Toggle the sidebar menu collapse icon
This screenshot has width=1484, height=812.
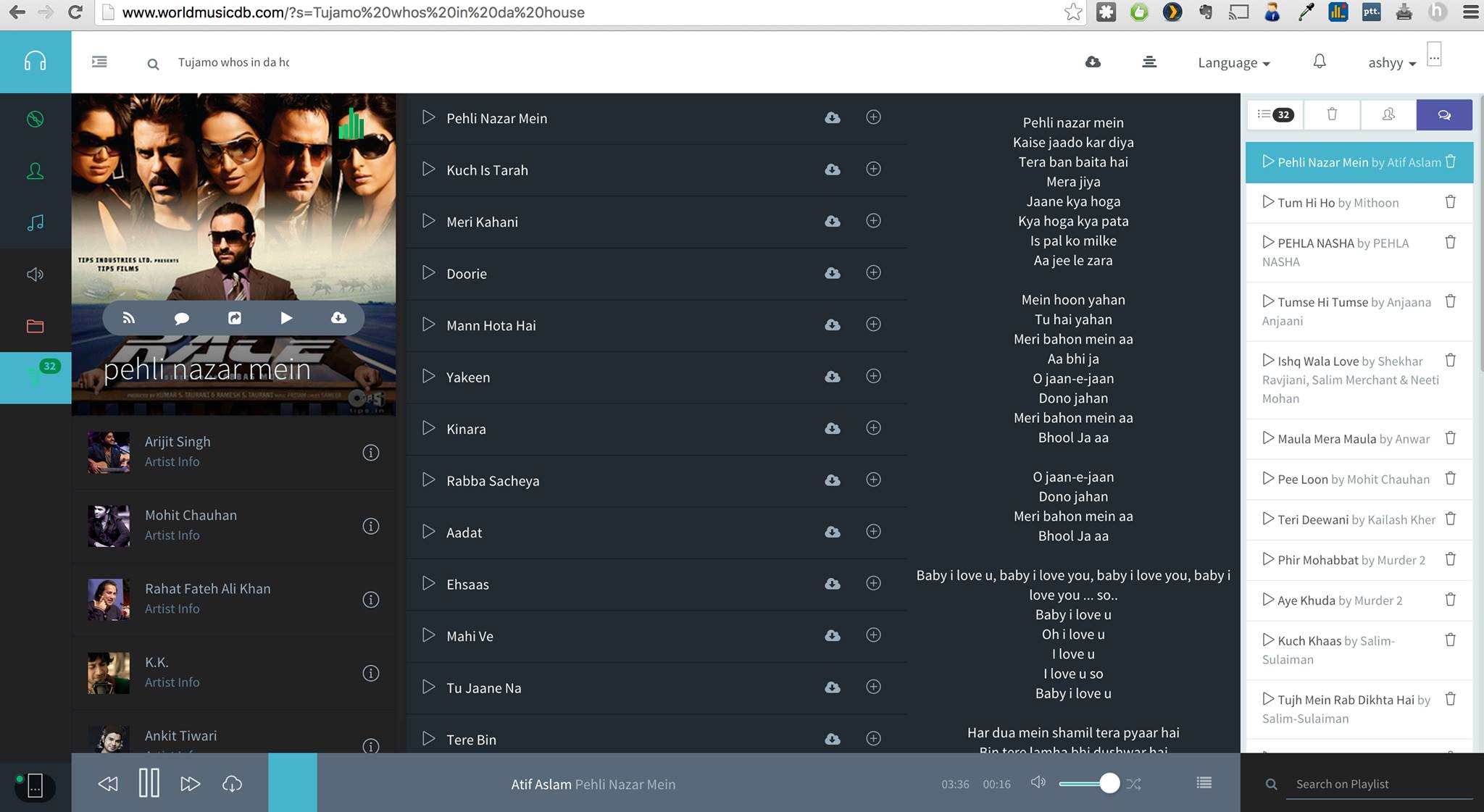coord(100,62)
